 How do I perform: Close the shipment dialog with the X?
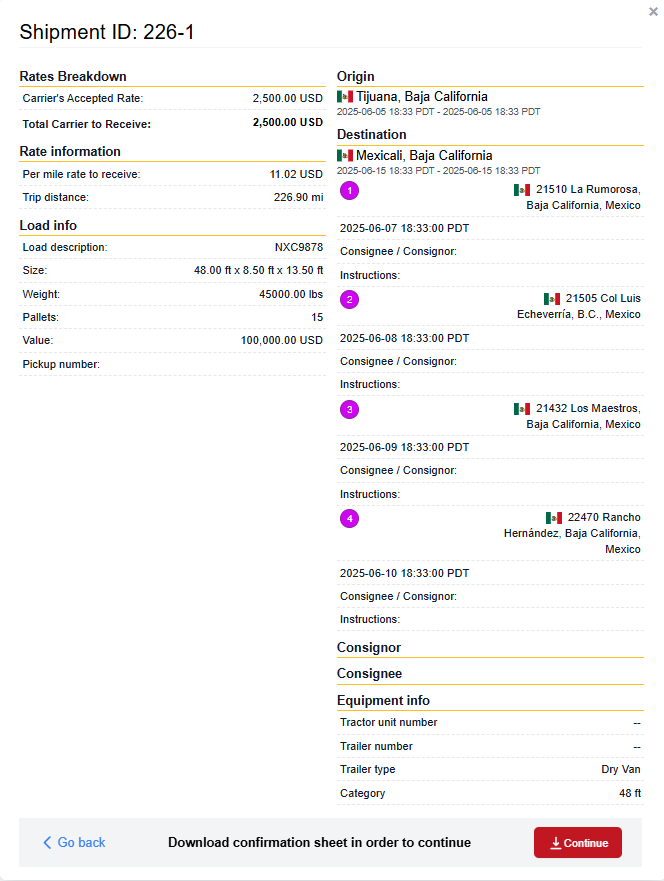point(653,12)
